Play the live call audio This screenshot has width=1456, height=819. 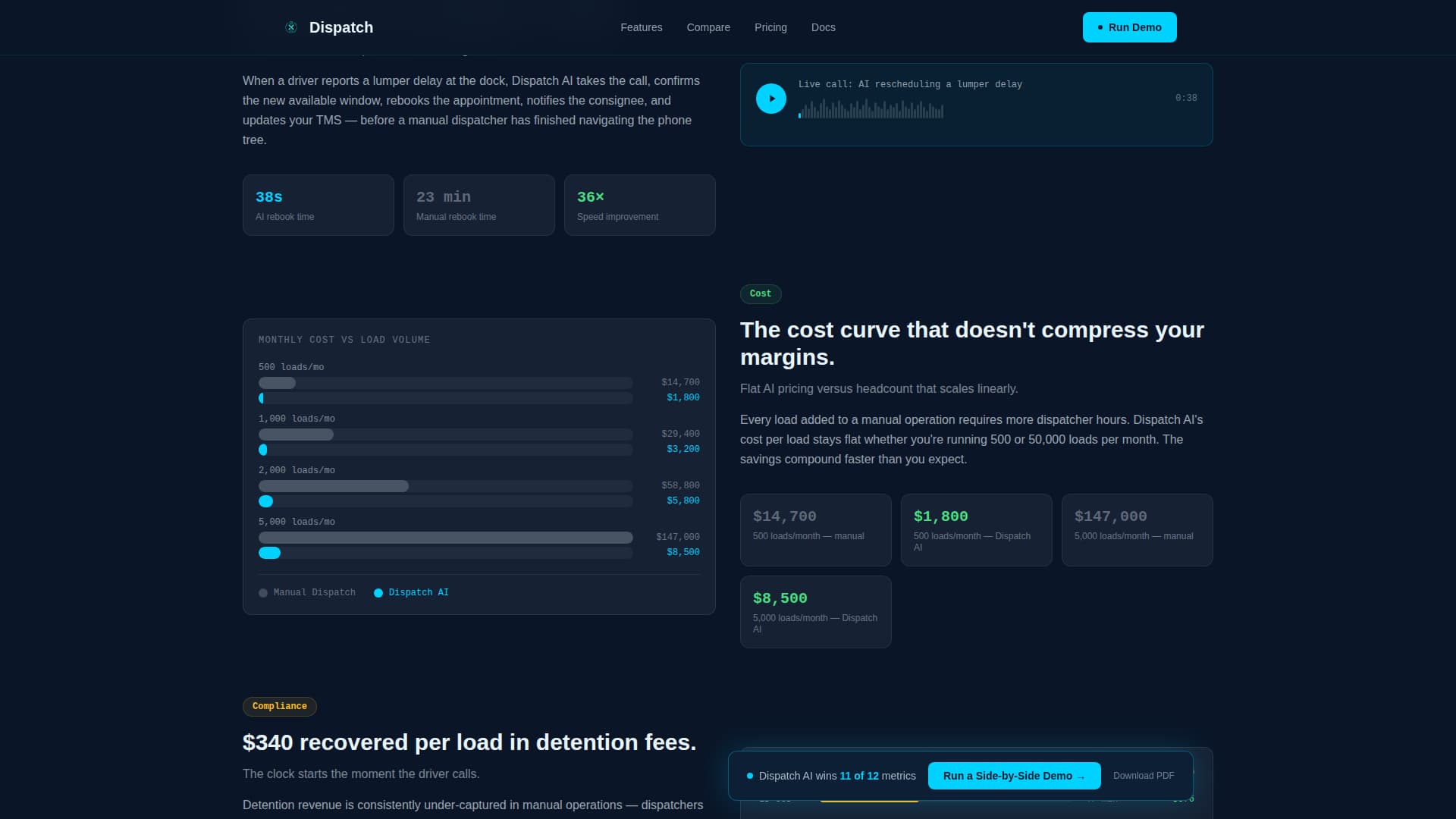click(771, 99)
